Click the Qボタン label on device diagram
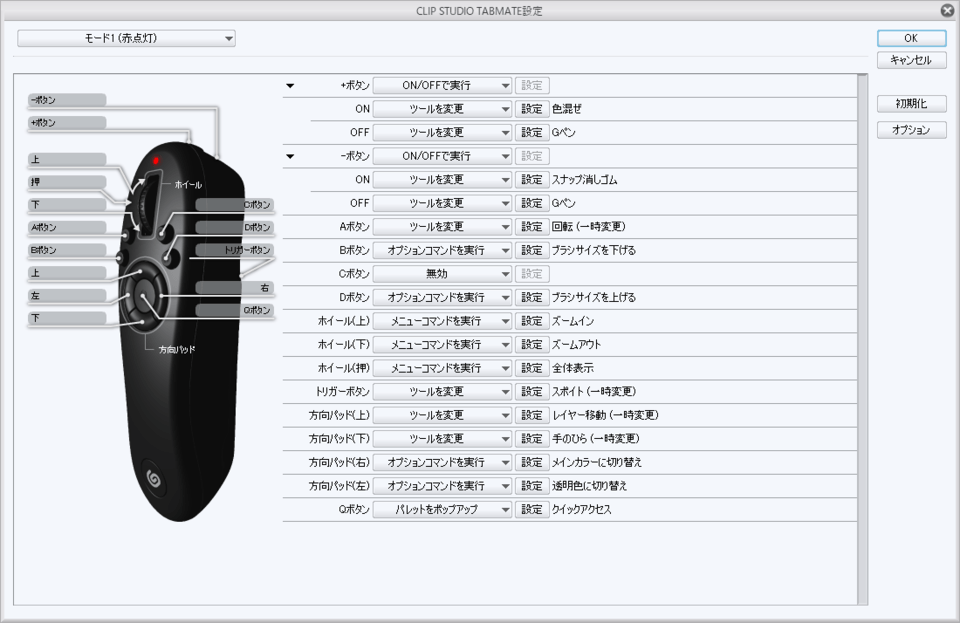This screenshot has width=960, height=623. tap(235, 311)
